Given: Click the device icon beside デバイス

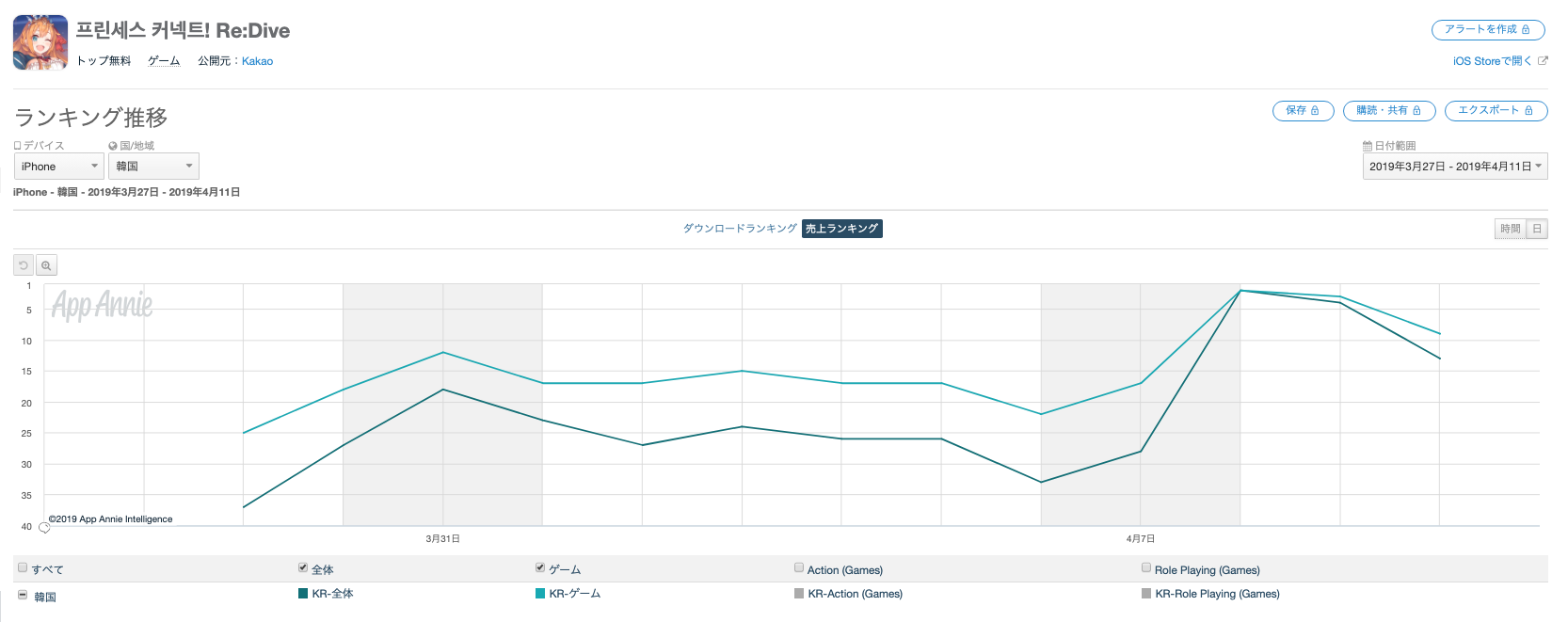Looking at the screenshot, I should tap(17, 146).
